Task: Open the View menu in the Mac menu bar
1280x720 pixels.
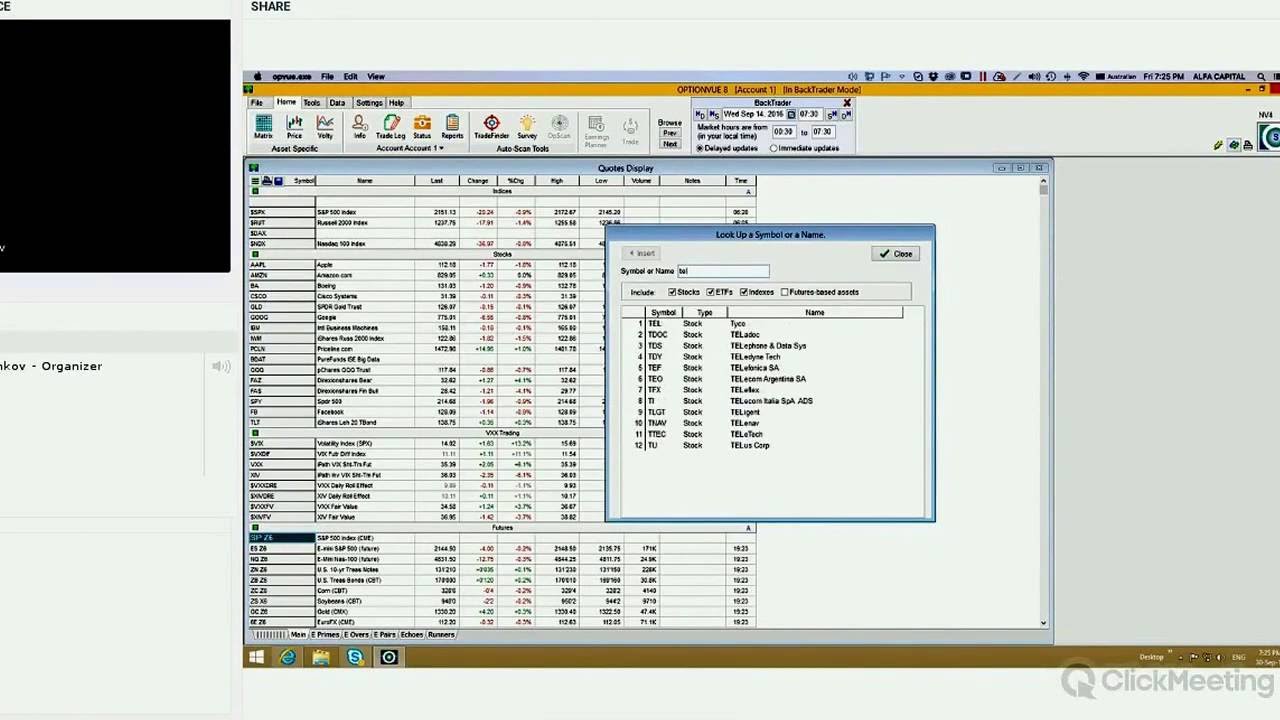Action: coord(376,76)
